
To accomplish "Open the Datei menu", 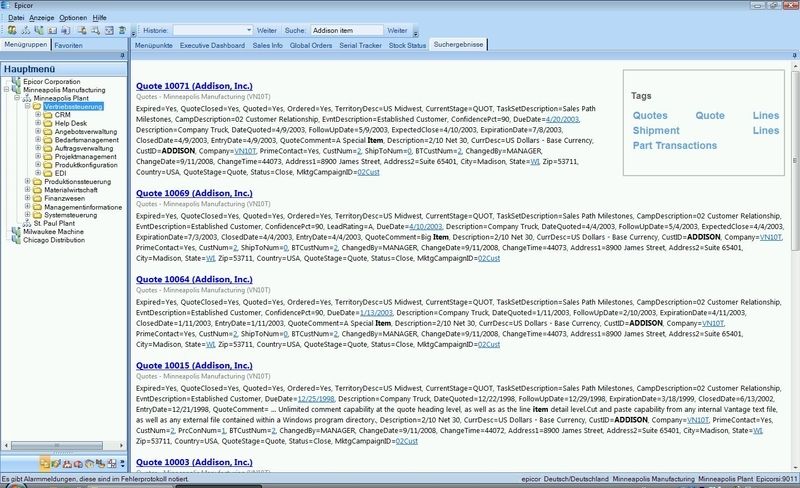I will coord(16,18).
